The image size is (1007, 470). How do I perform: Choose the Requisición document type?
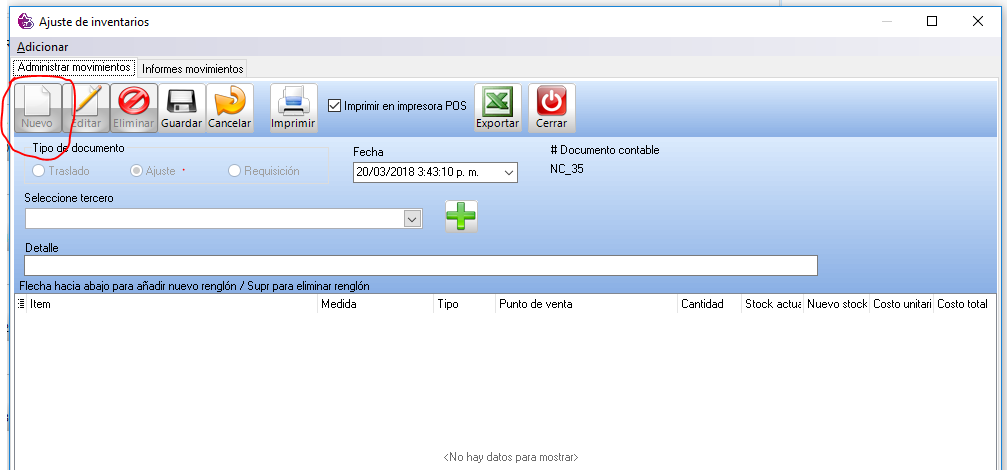coord(235,171)
